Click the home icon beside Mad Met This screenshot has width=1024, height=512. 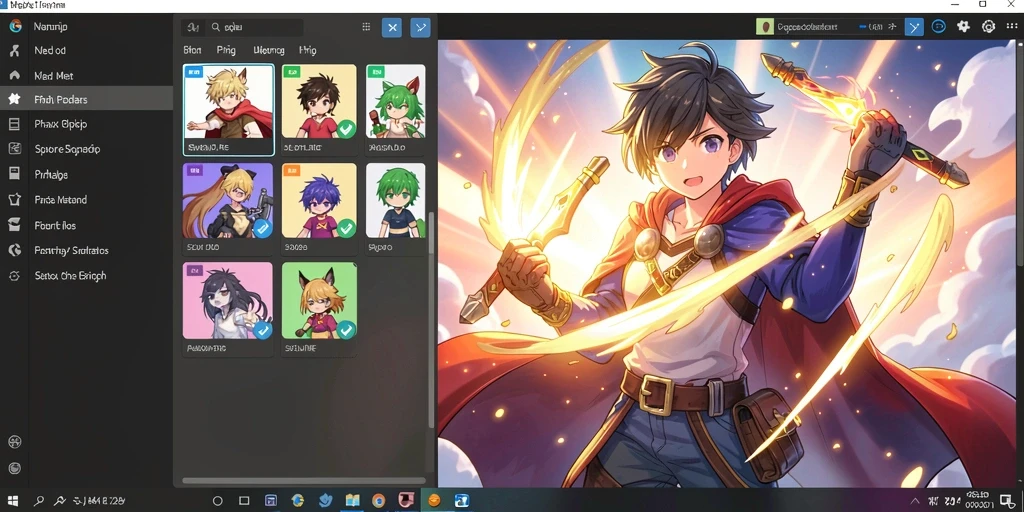tap(14, 75)
